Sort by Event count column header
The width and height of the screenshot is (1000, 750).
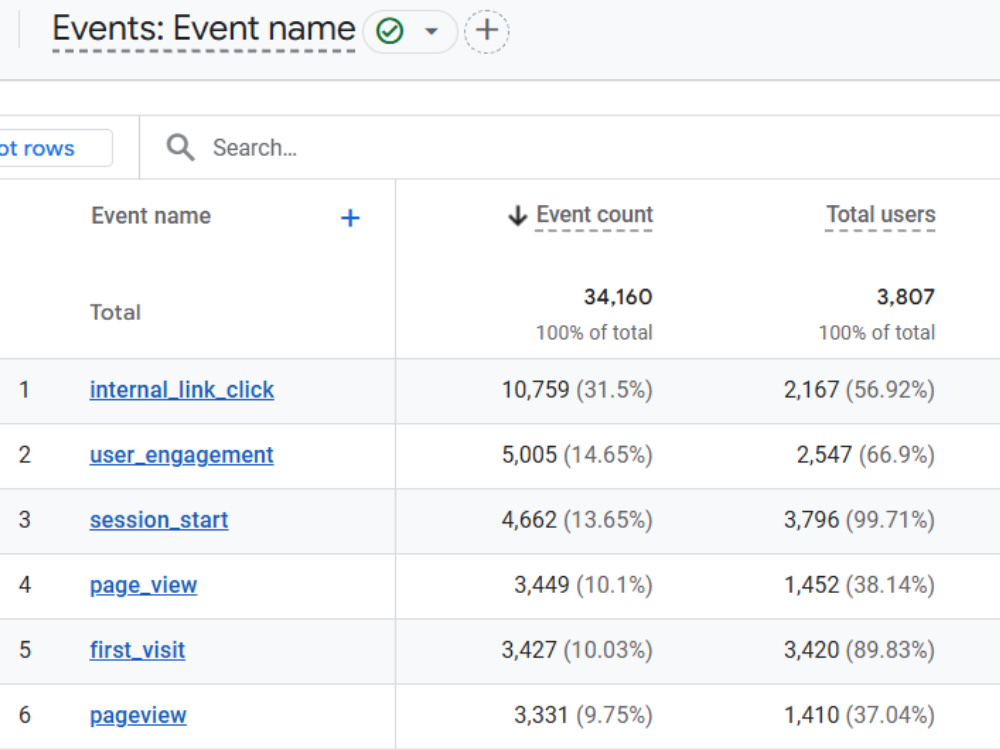(x=594, y=215)
